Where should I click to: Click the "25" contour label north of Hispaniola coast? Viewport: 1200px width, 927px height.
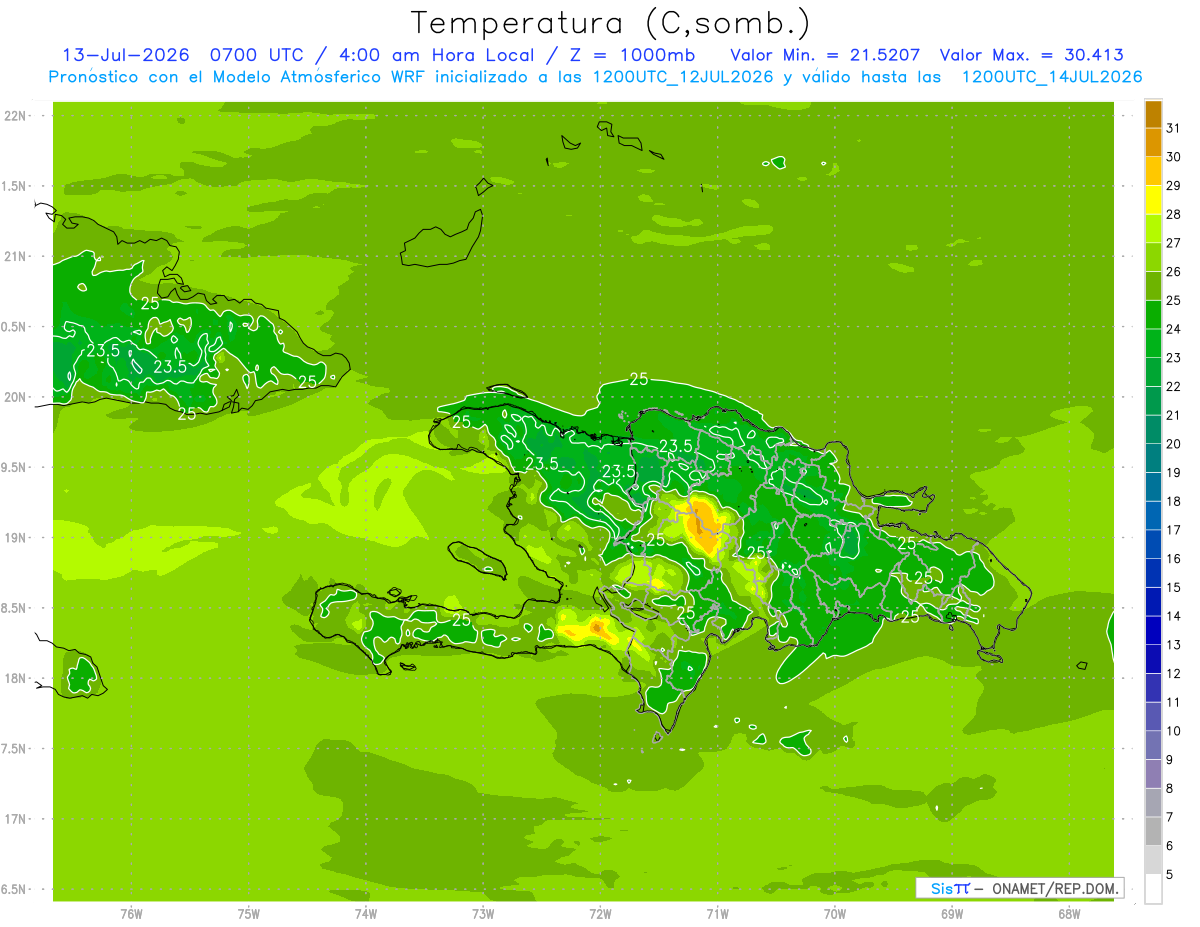click(x=638, y=378)
